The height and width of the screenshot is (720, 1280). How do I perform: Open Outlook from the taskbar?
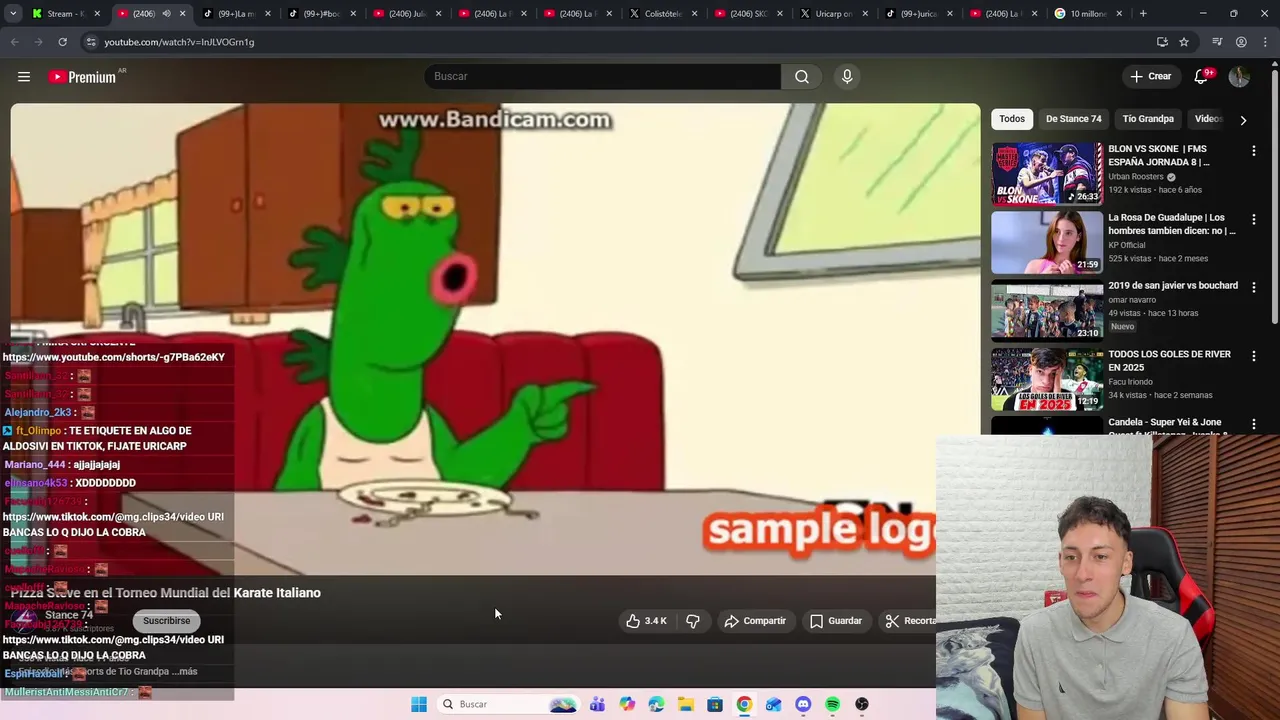tap(774, 704)
